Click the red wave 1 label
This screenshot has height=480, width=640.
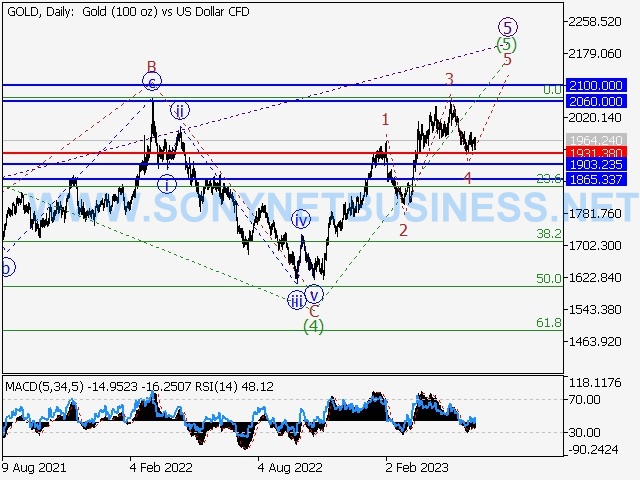pos(385,120)
